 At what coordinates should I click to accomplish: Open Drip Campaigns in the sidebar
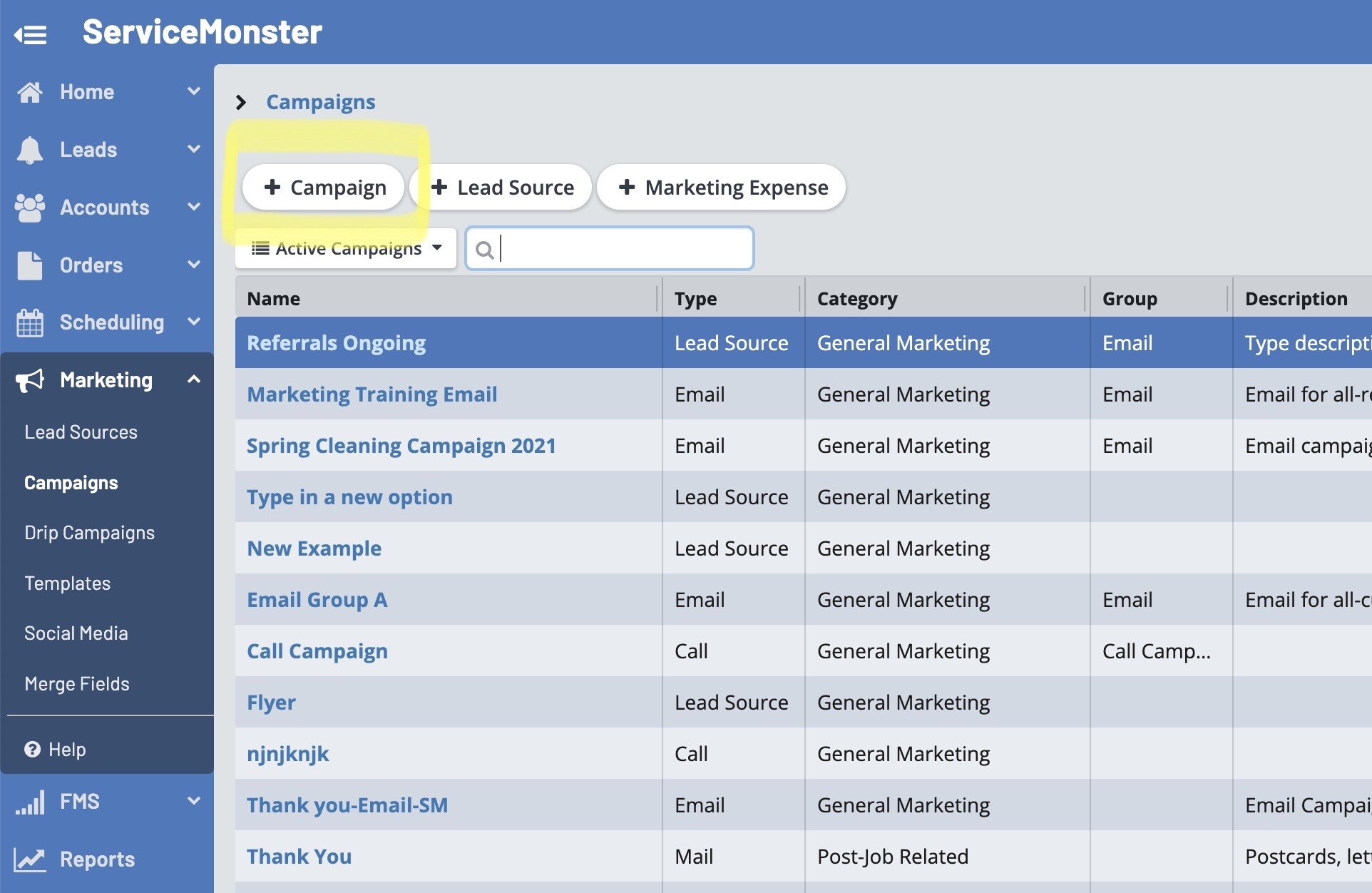coord(89,533)
